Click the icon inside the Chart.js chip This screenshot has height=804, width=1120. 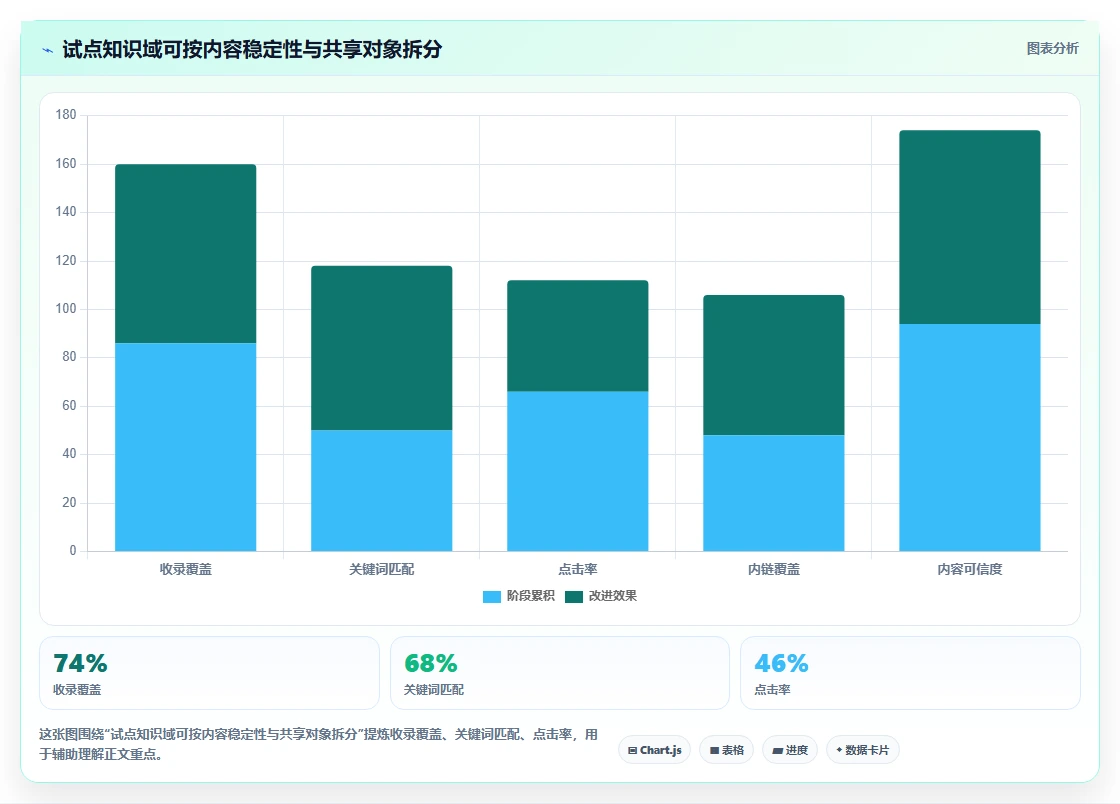click(632, 750)
